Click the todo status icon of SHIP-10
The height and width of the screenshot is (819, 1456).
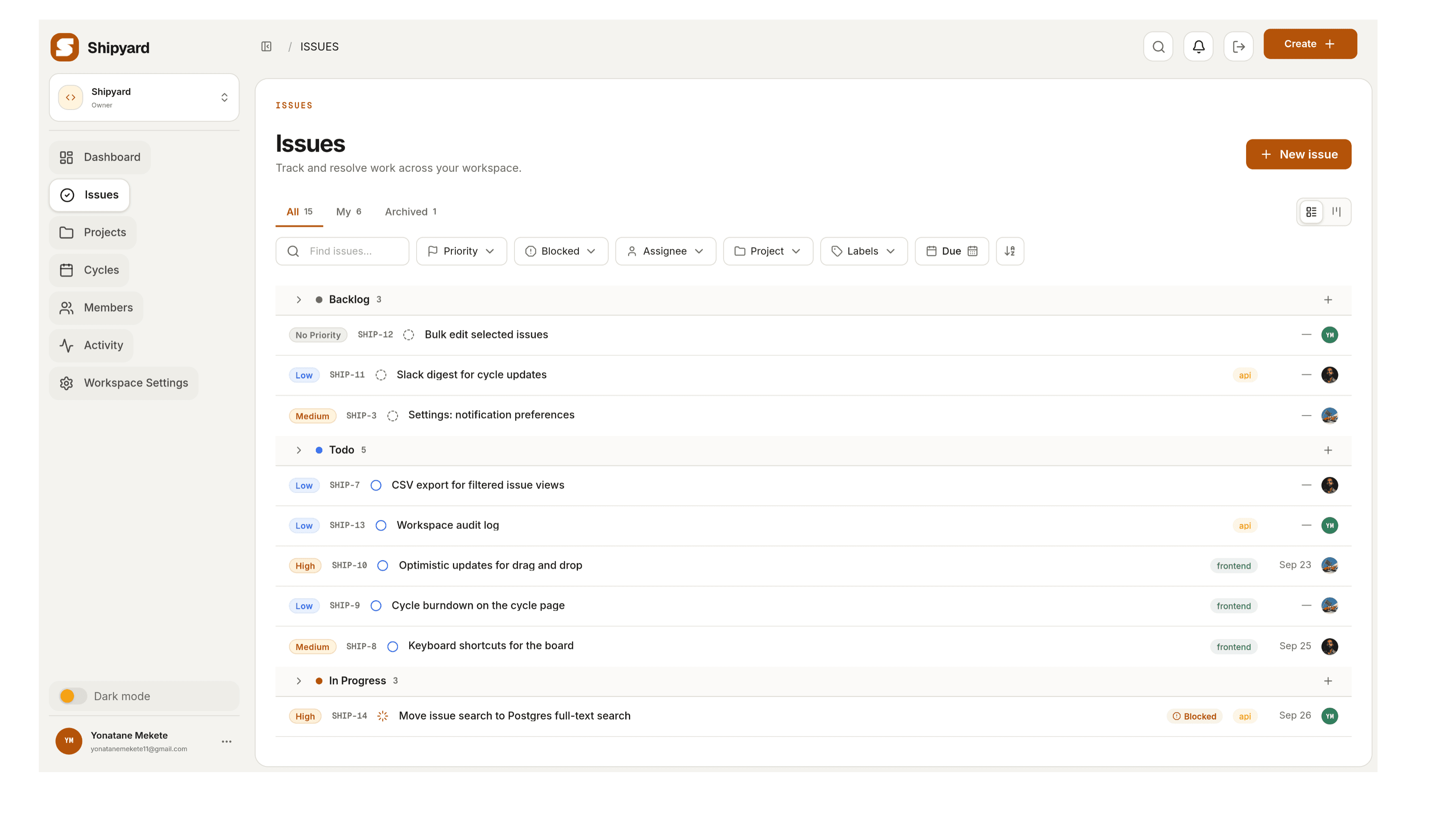383,565
